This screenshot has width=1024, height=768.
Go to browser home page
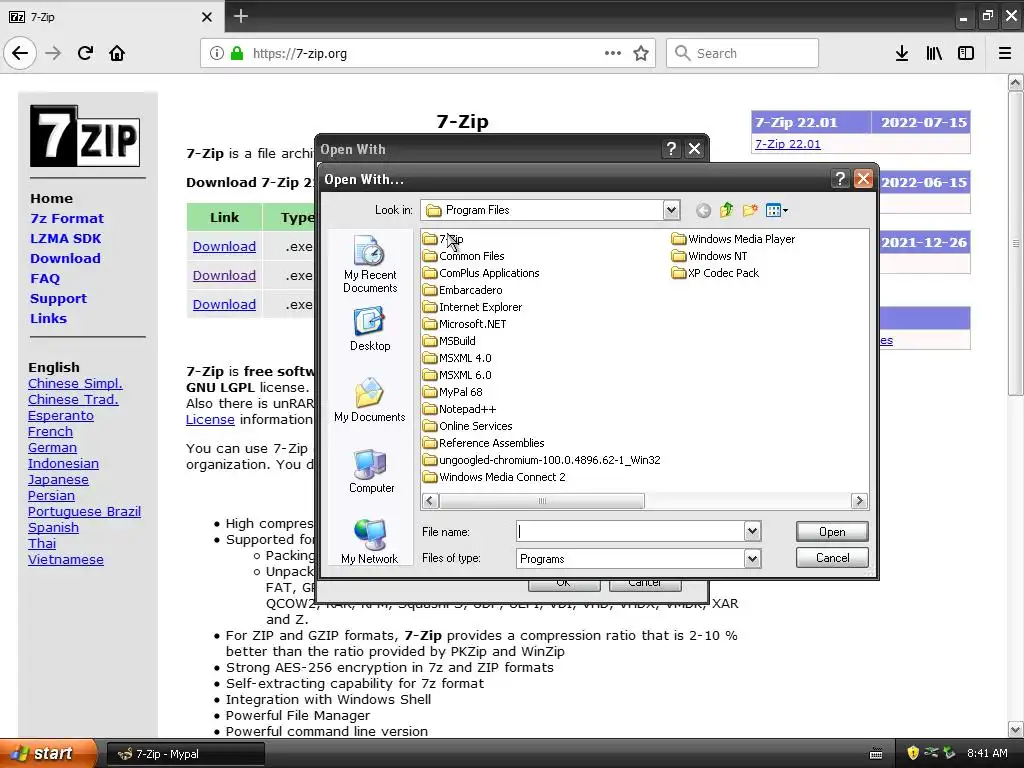[x=117, y=53]
